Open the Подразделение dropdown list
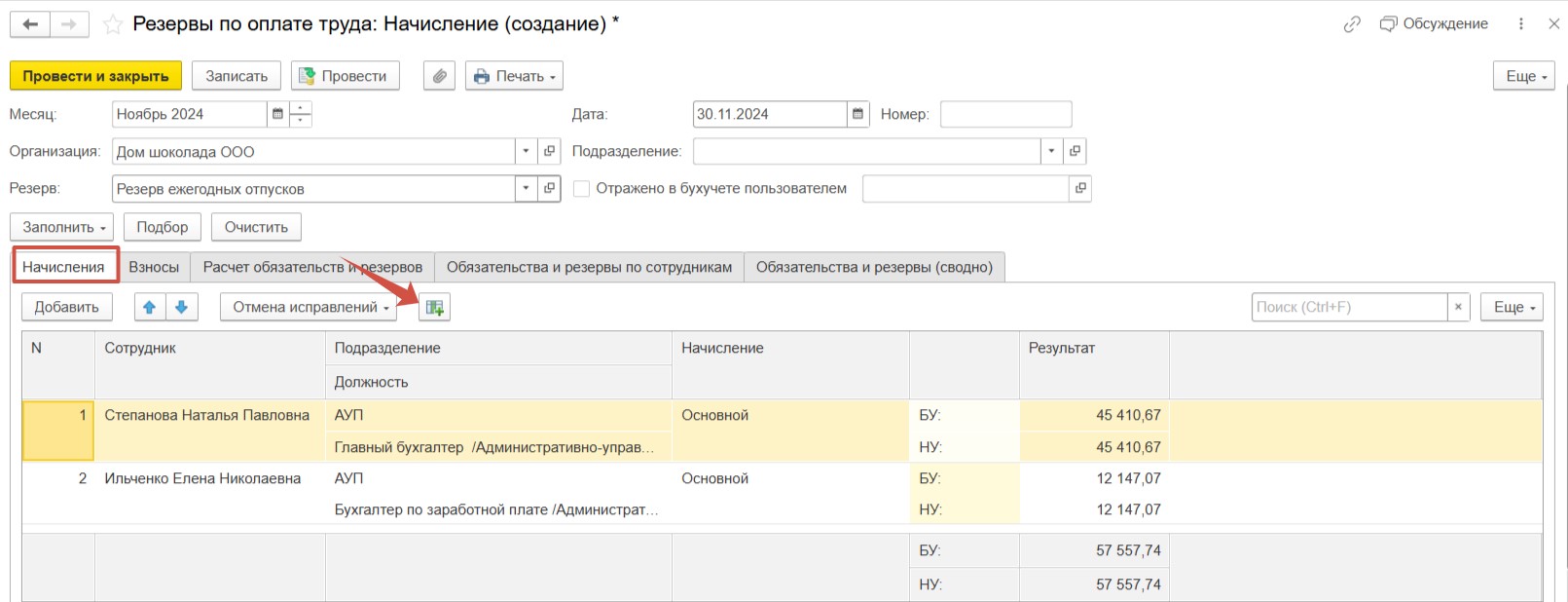1568x602 pixels. coord(1051,151)
